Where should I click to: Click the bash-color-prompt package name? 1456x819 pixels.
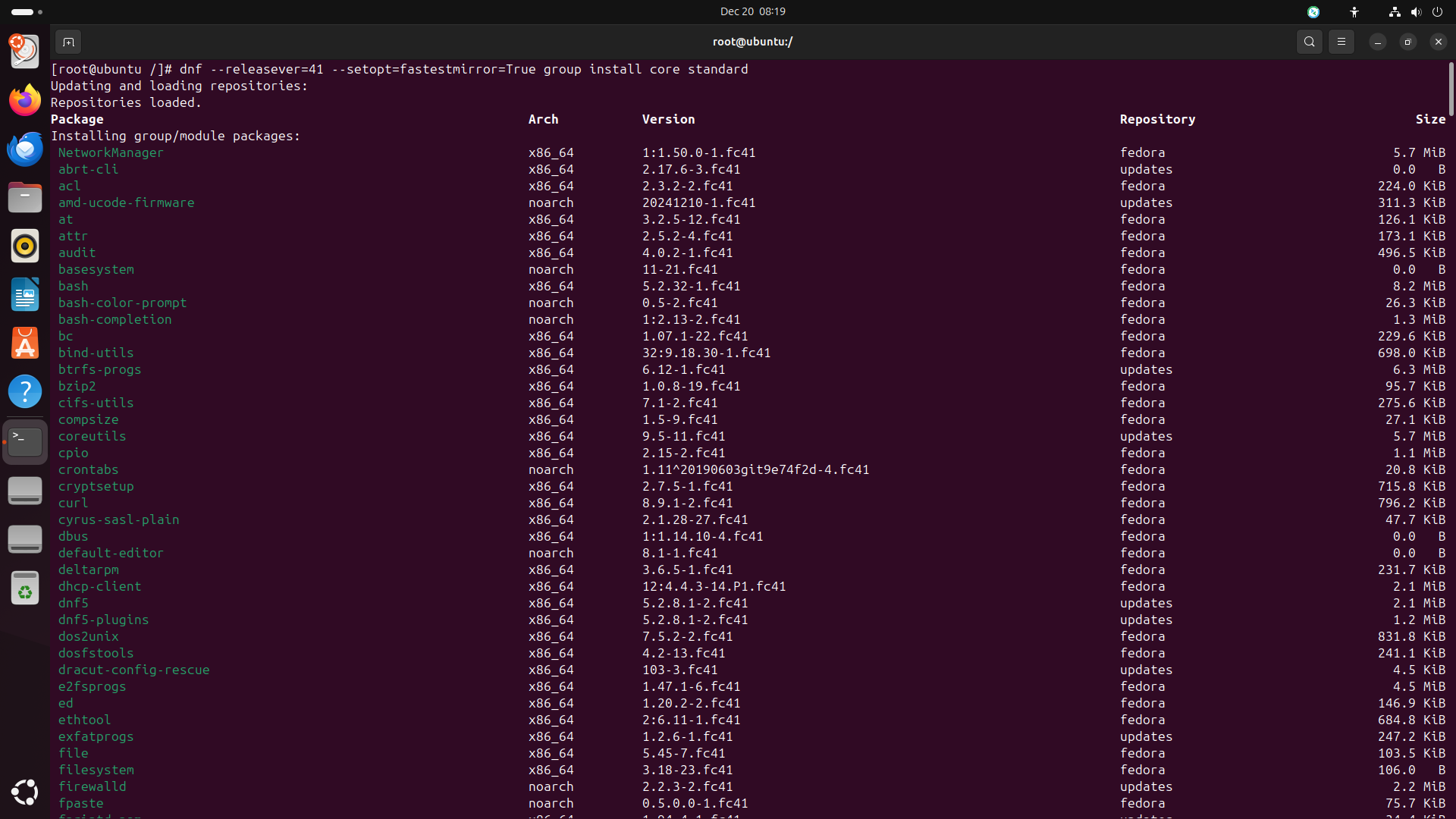click(122, 303)
